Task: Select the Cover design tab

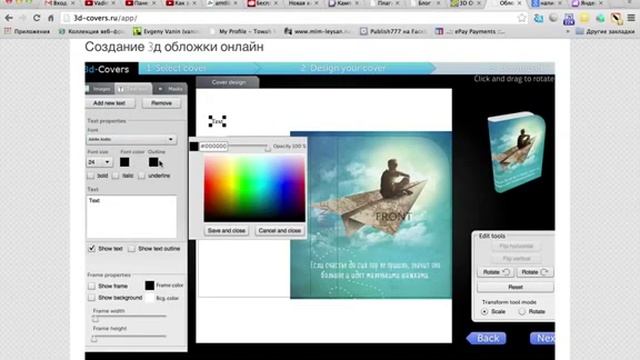Action: tap(228, 82)
